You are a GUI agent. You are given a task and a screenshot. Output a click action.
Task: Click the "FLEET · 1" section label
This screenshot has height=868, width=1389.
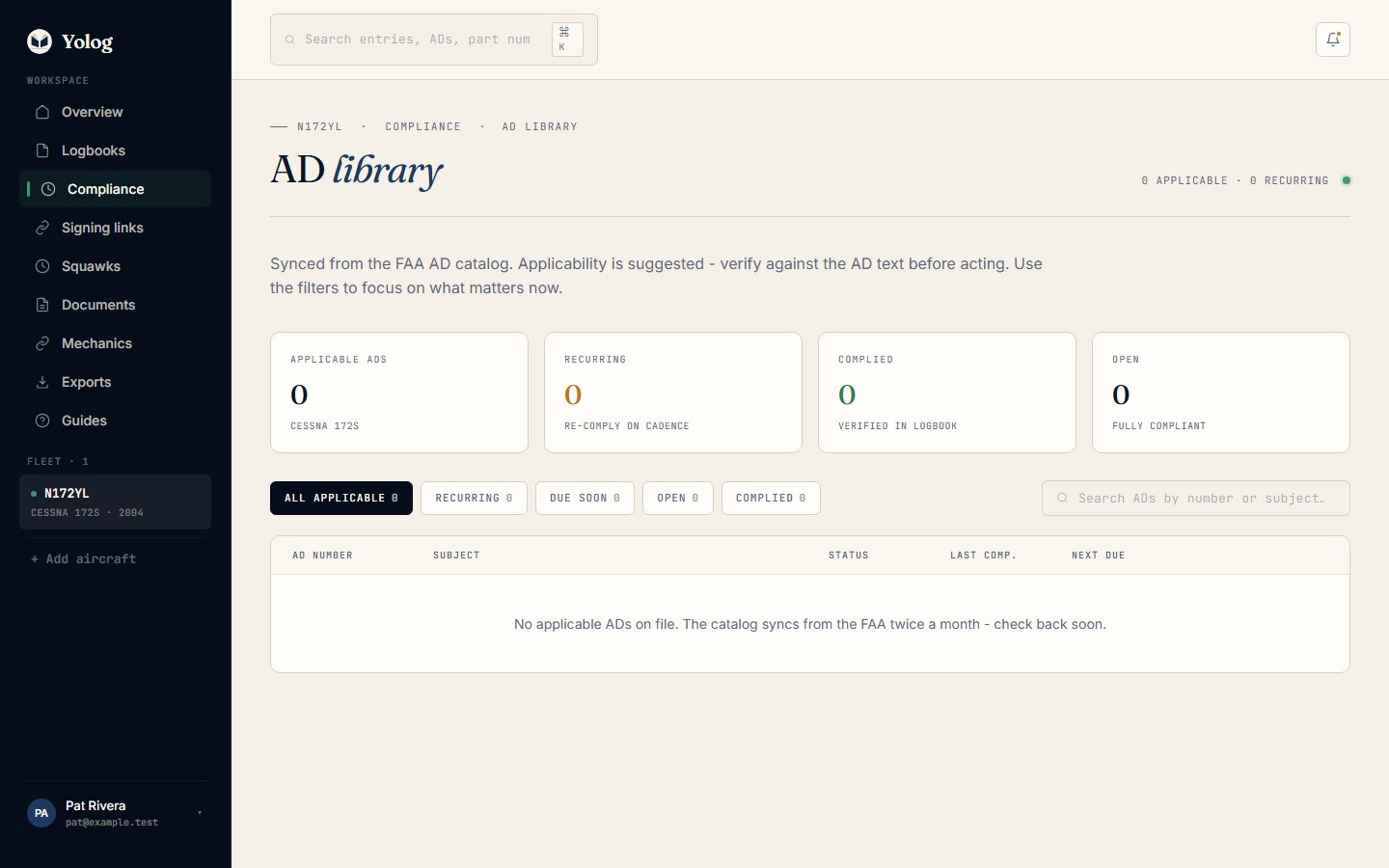(58, 462)
